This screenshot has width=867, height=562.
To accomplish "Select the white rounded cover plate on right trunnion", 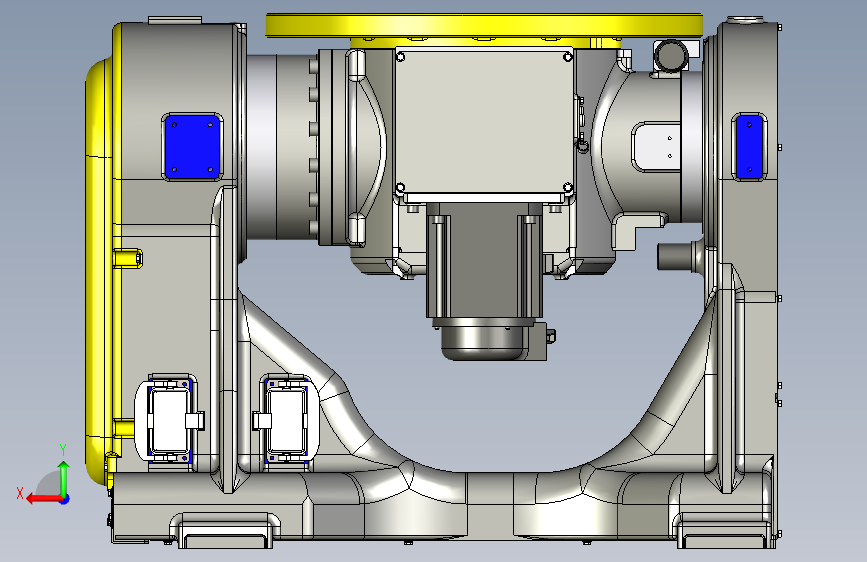I will (656, 147).
